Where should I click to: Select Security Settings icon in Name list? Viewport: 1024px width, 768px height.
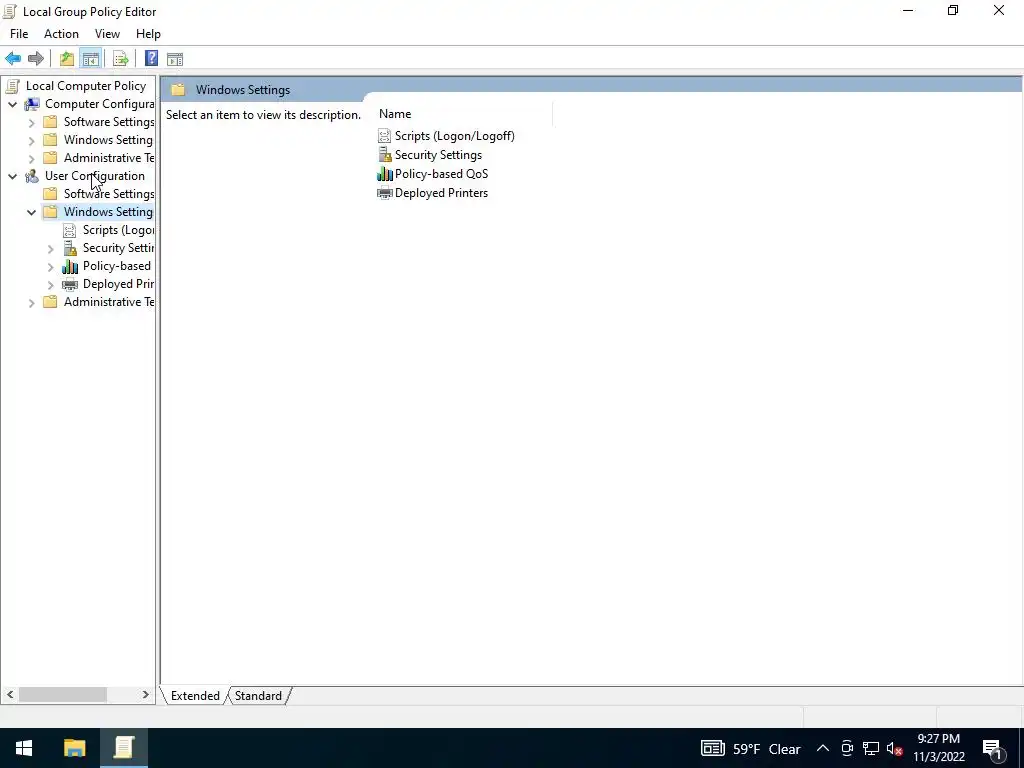(385, 155)
